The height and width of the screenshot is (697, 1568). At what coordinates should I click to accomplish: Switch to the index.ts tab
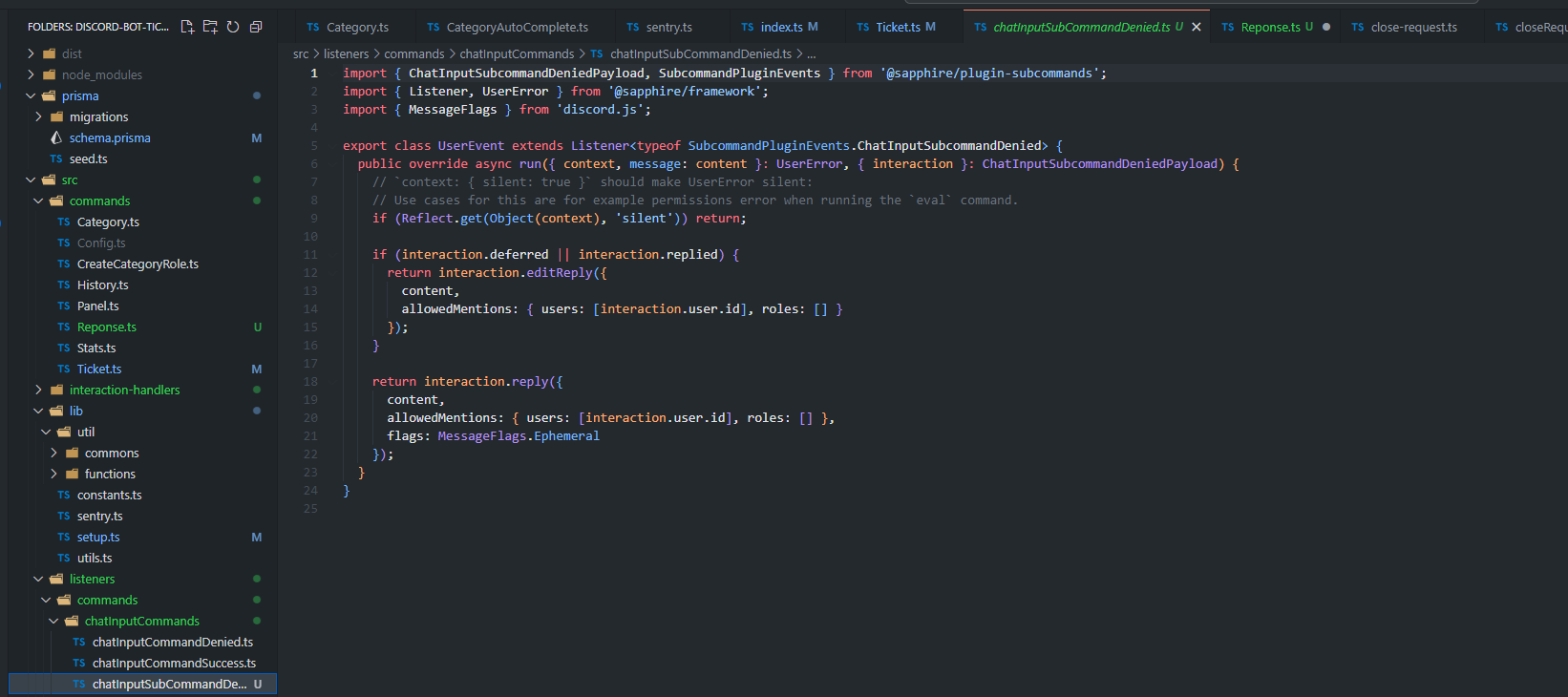click(788, 27)
